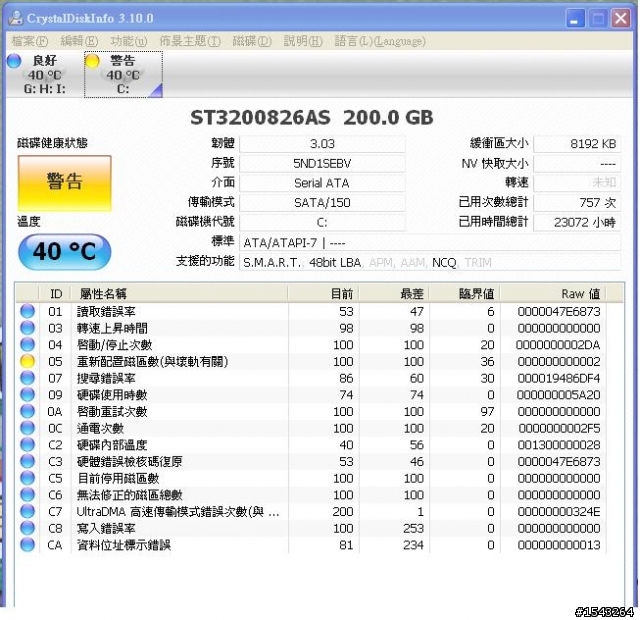Screen dimensions: 640x620
Task: Click the status orb for attribute CA
Action: coord(27,545)
